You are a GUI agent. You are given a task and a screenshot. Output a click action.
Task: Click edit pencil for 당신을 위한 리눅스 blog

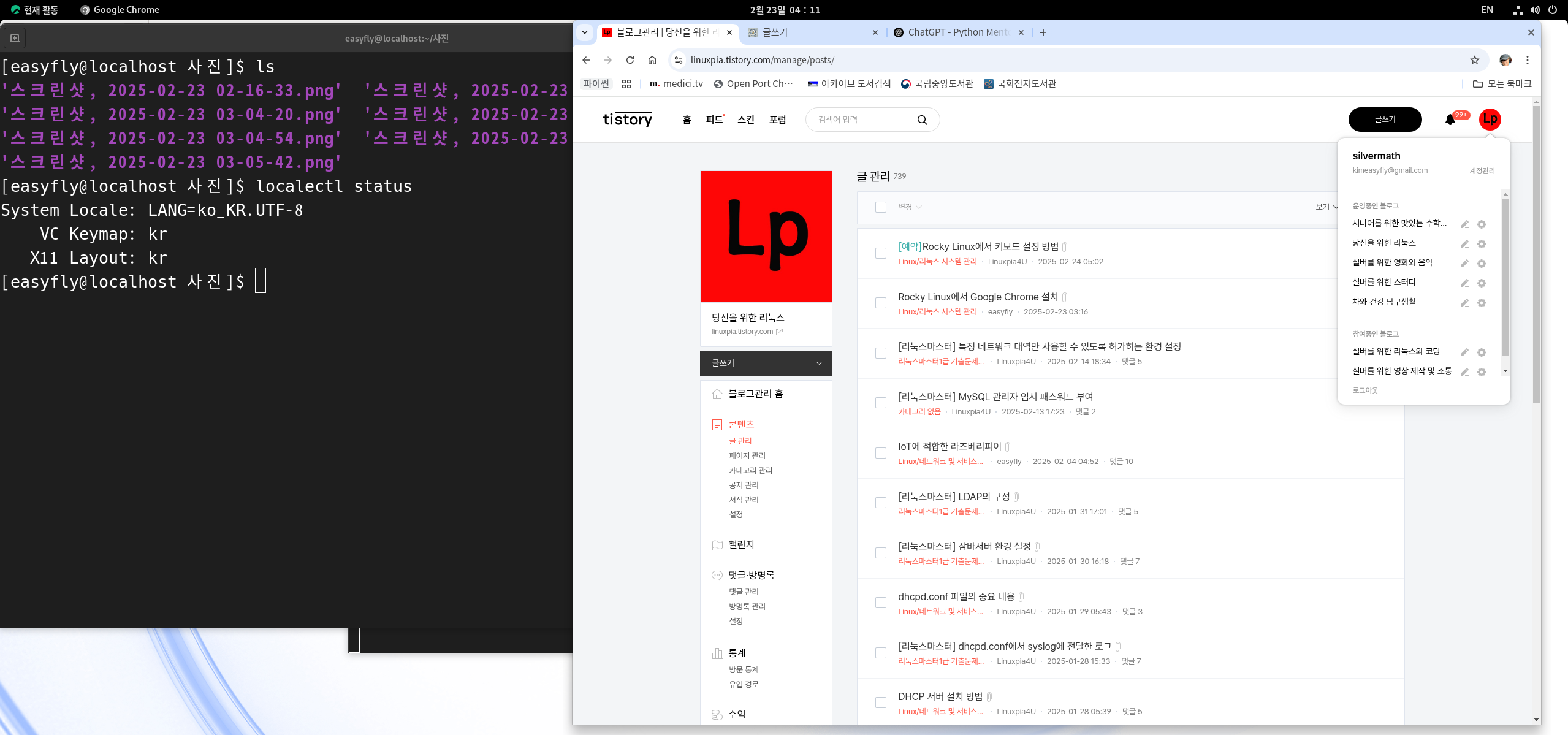(x=1464, y=244)
